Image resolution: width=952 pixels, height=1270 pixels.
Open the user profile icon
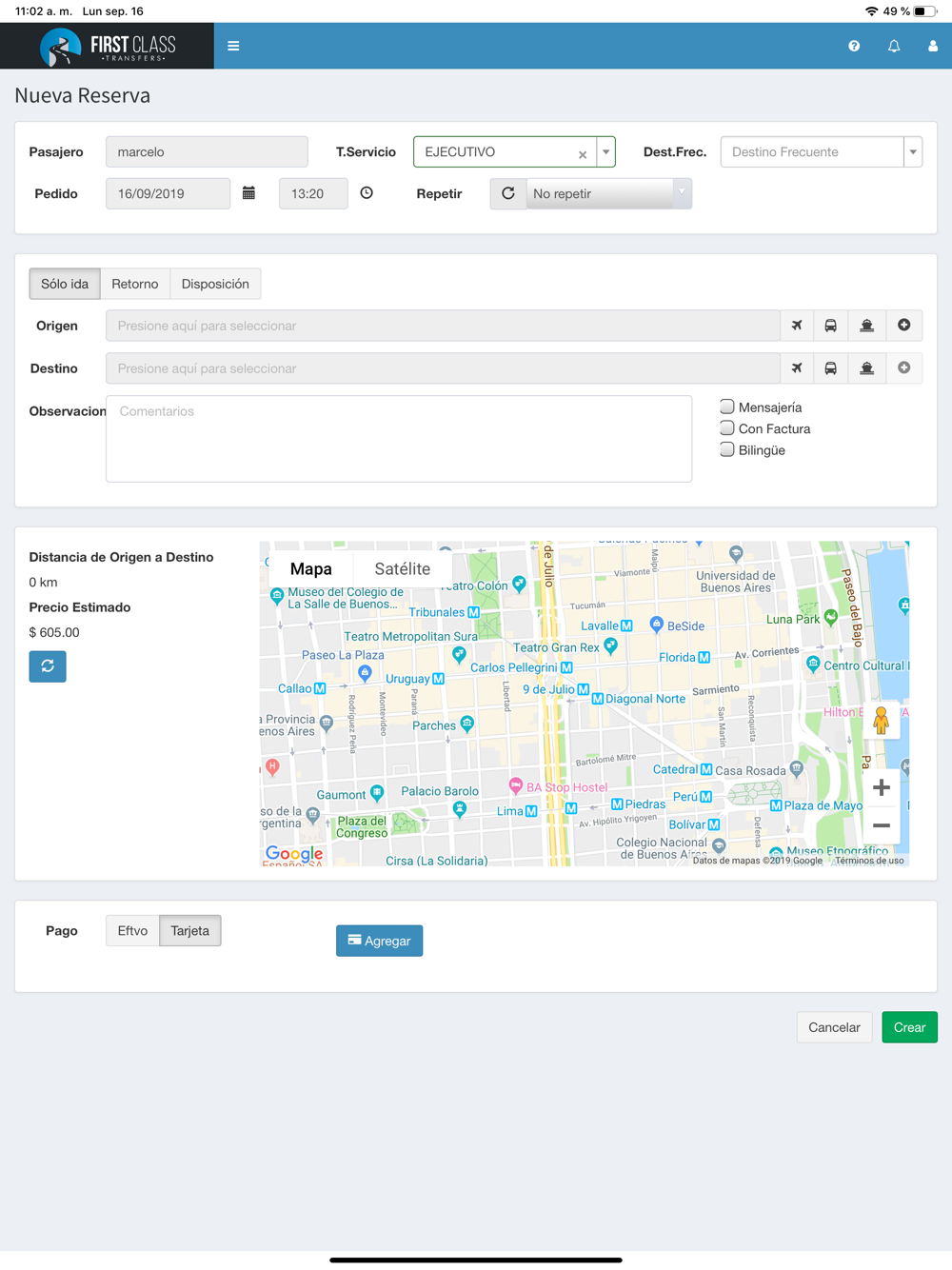pos(933,46)
